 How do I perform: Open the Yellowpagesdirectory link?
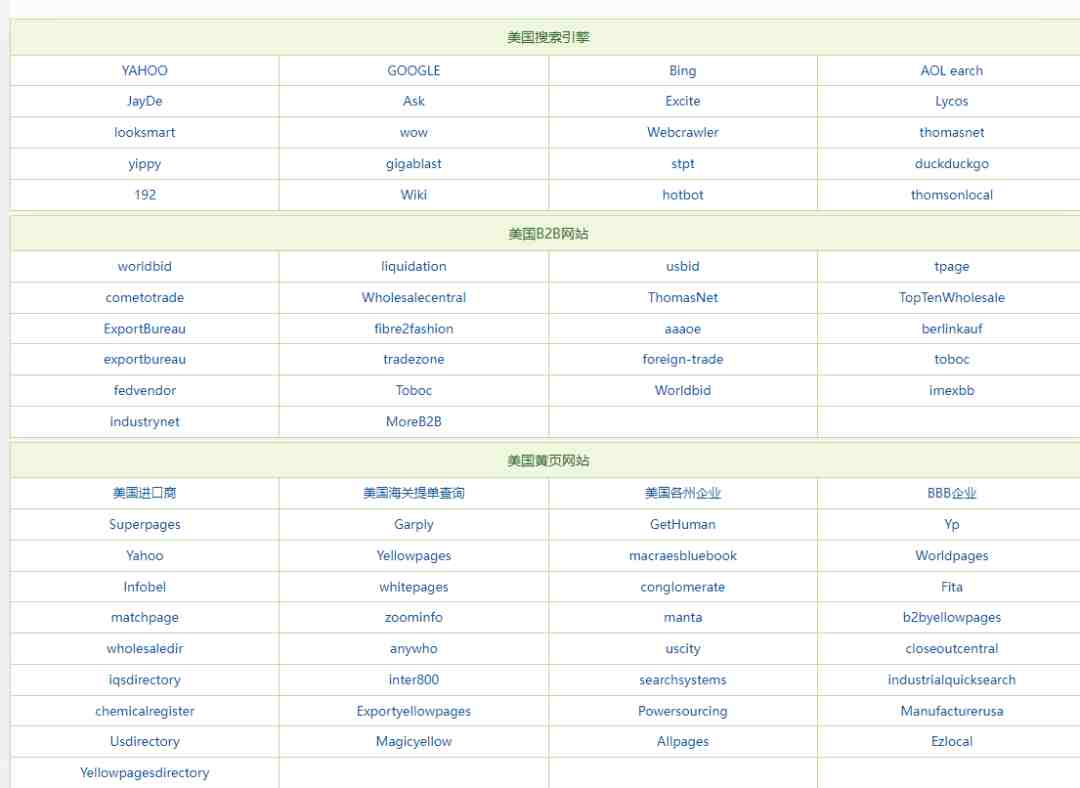tap(145, 773)
